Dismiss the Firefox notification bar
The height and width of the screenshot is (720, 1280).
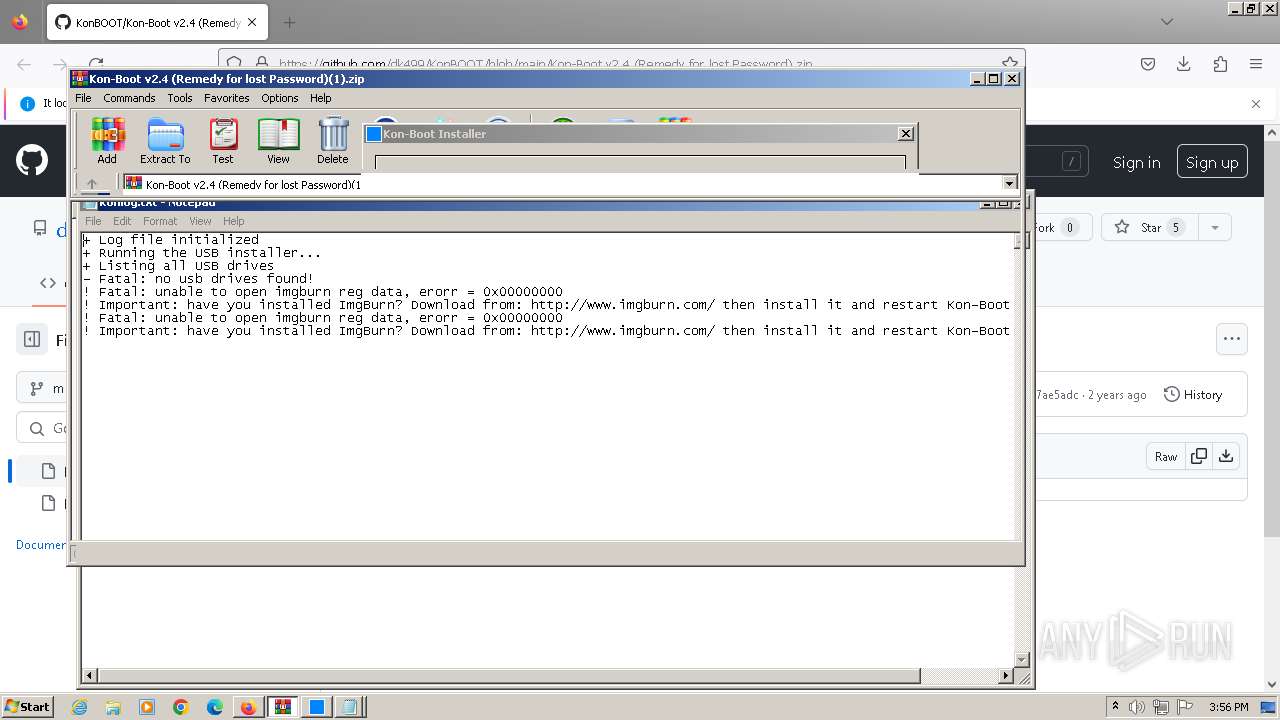1256,103
